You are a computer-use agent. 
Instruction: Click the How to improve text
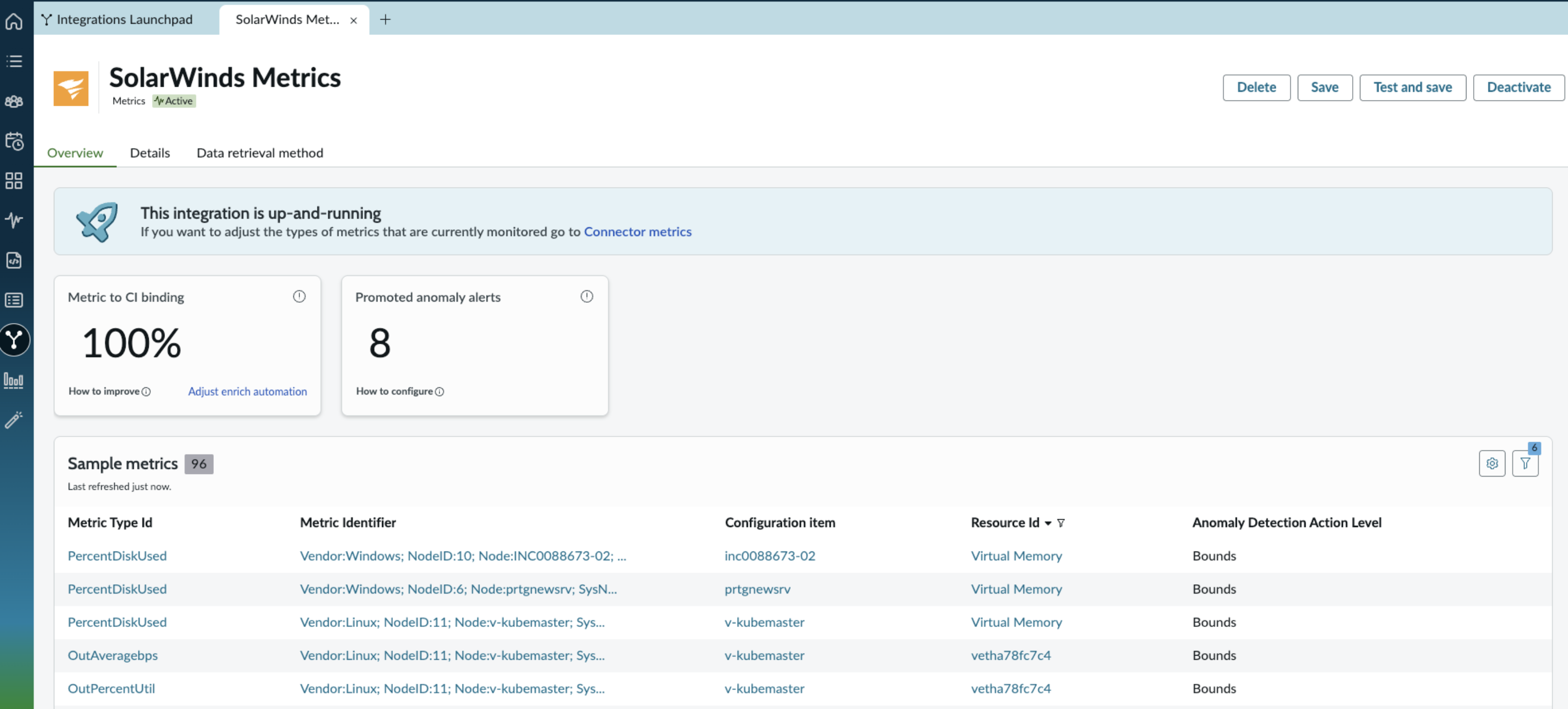pos(104,391)
